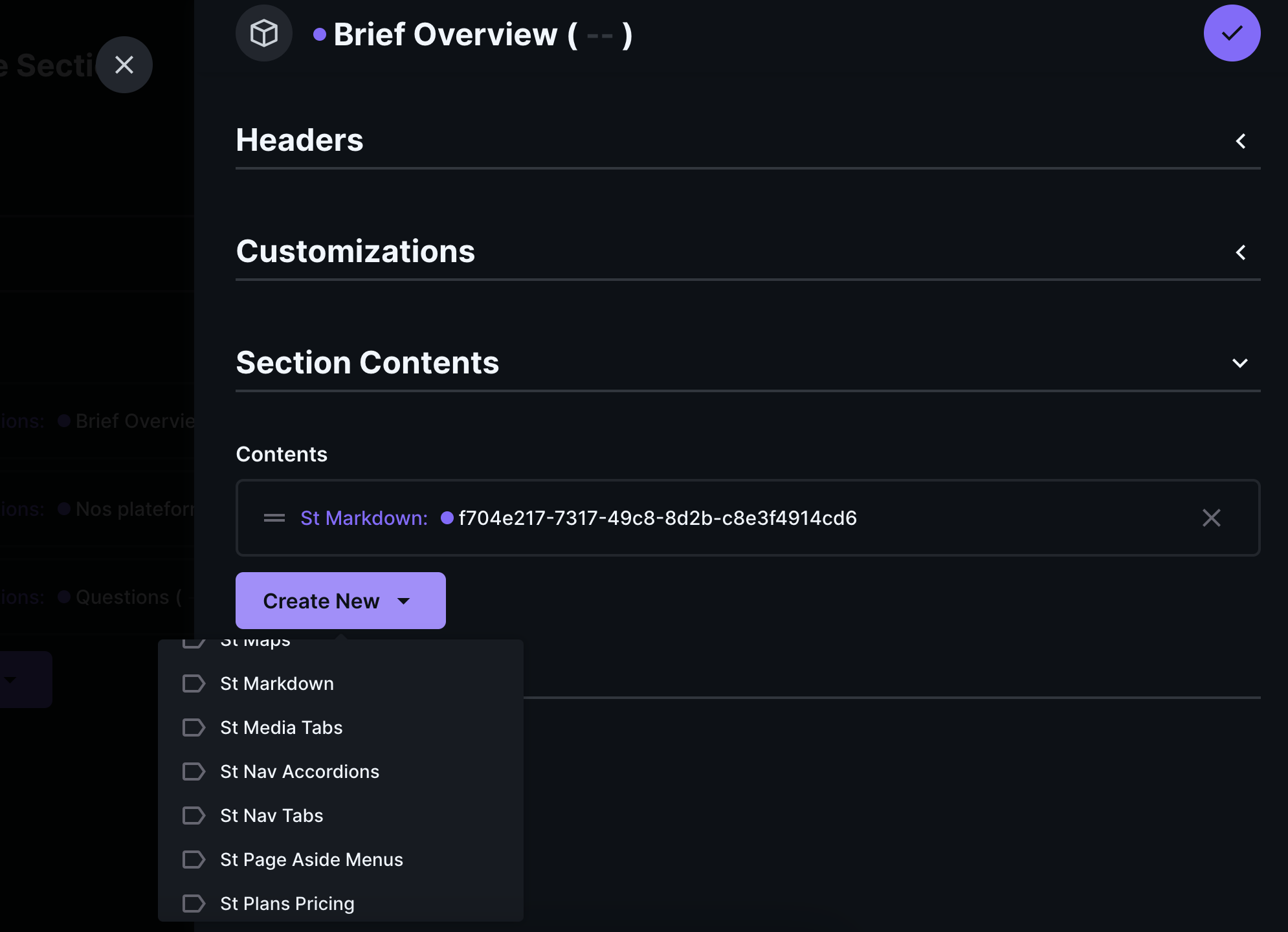1288x932 pixels.
Task: Select St Markdown from component list
Action: coord(276,683)
